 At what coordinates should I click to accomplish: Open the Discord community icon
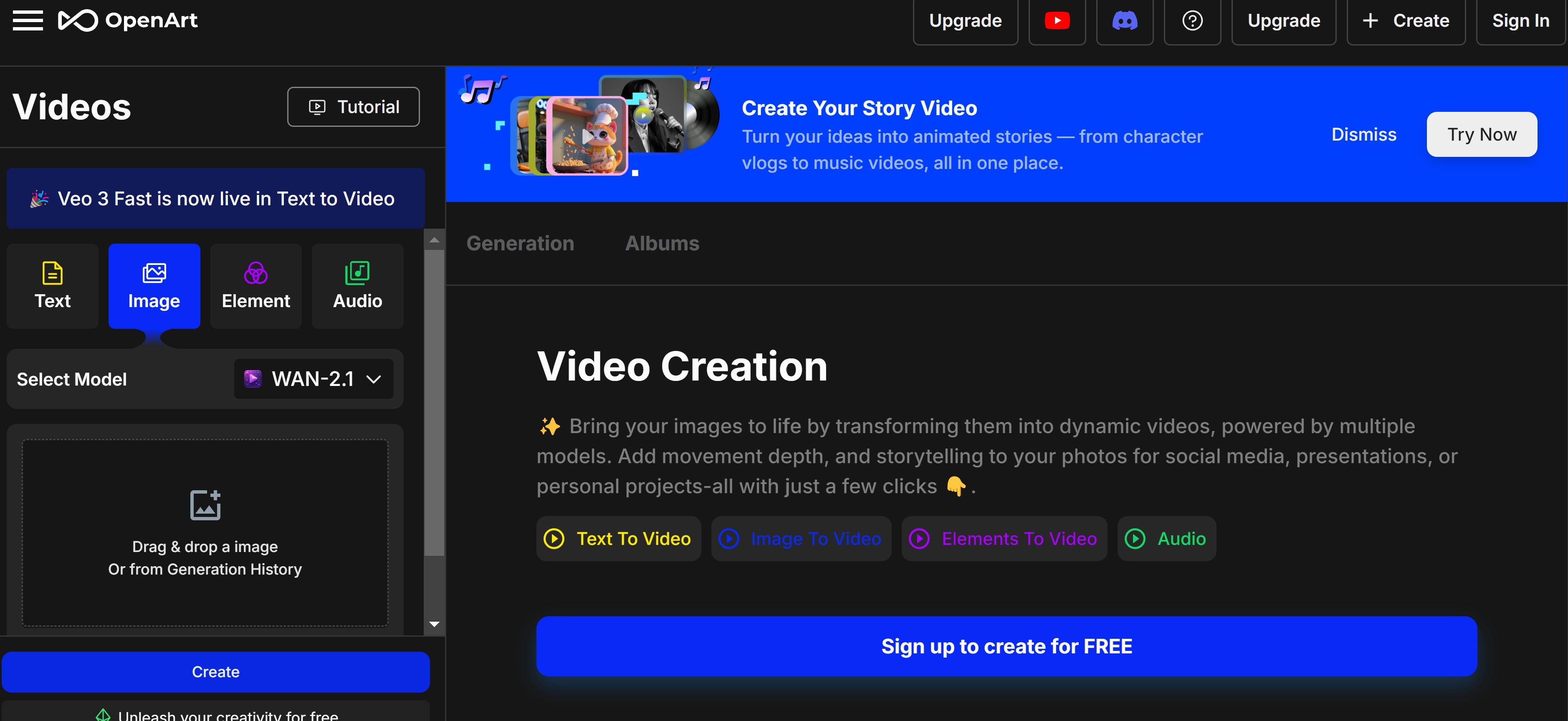point(1124,21)
